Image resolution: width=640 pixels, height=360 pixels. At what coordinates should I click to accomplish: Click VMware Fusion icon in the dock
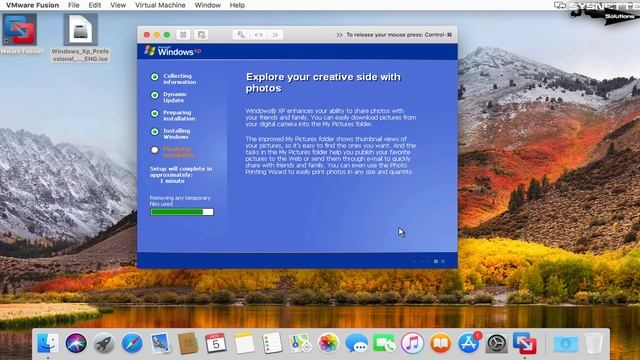coord(525,343)
